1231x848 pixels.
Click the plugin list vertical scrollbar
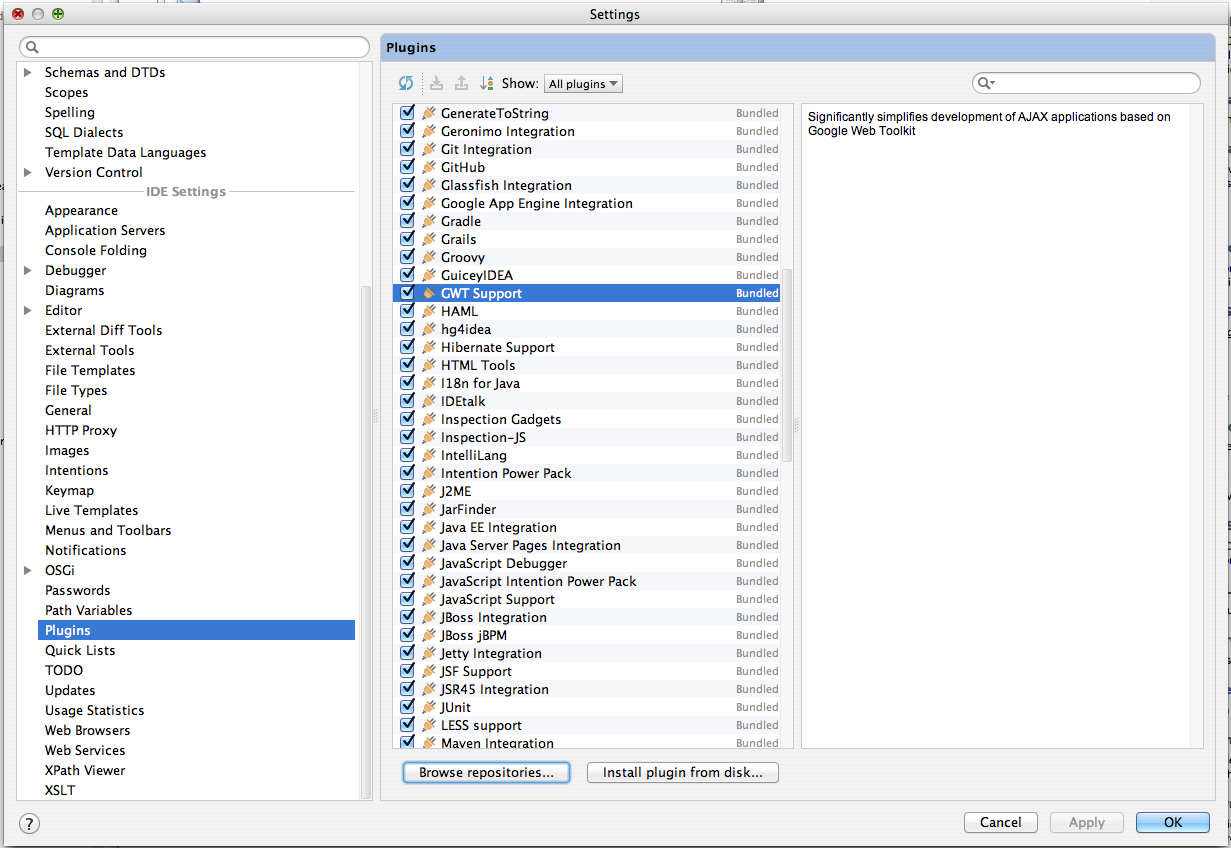(x=786, y=365)
